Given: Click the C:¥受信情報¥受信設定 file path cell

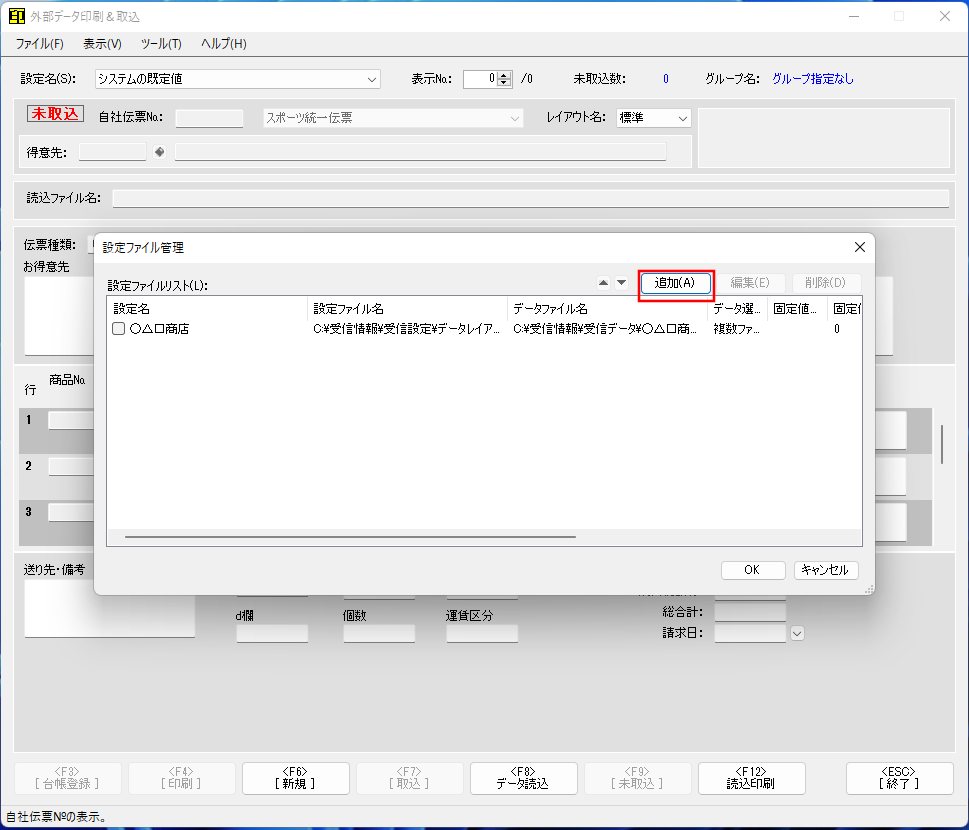Looking at the screenshot, I should pos(407,329).
